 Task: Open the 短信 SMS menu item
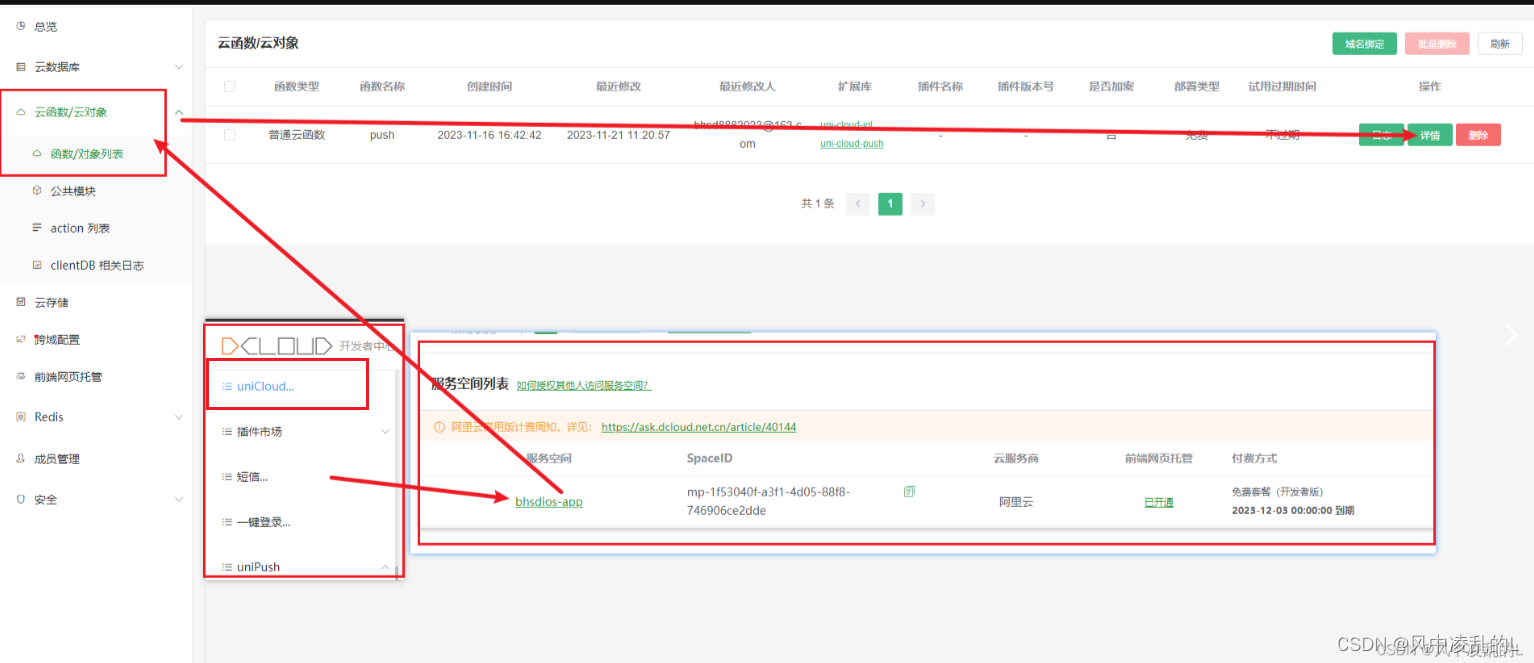(x=248, y=476)
